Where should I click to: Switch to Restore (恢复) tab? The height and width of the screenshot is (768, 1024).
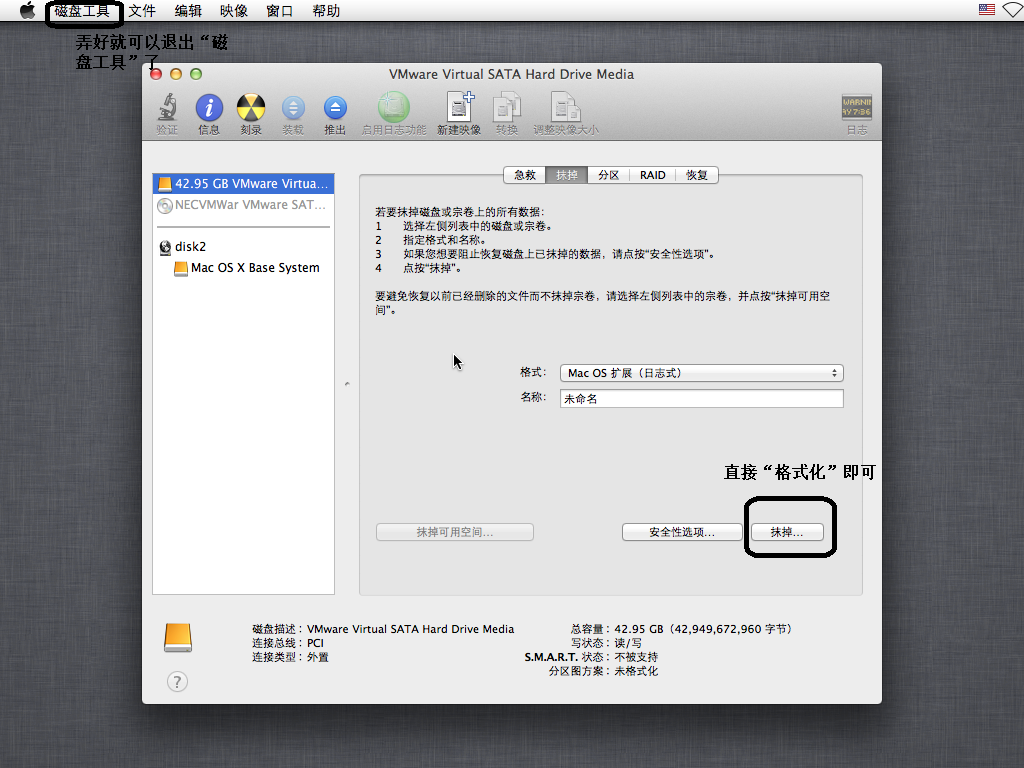pos(697,175)
